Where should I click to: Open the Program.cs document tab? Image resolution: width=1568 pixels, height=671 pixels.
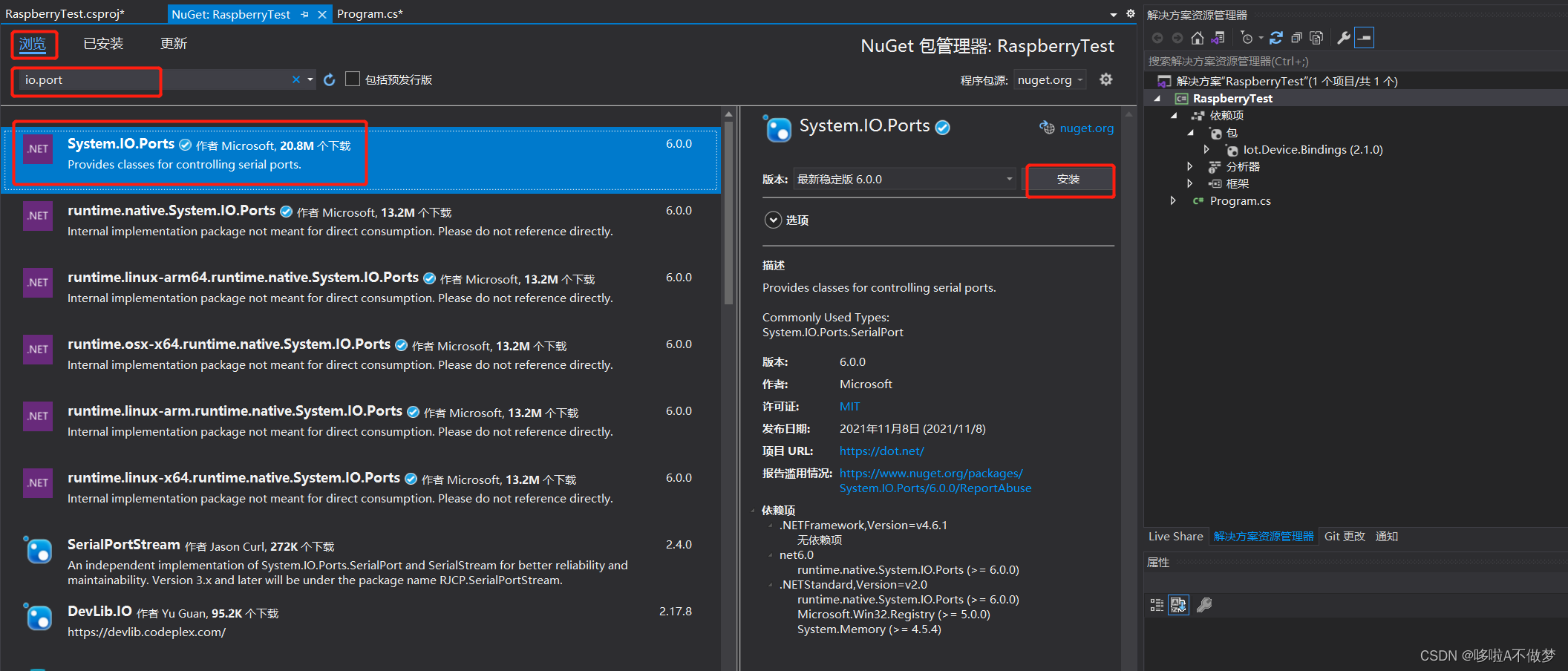(x=370, y=14)
